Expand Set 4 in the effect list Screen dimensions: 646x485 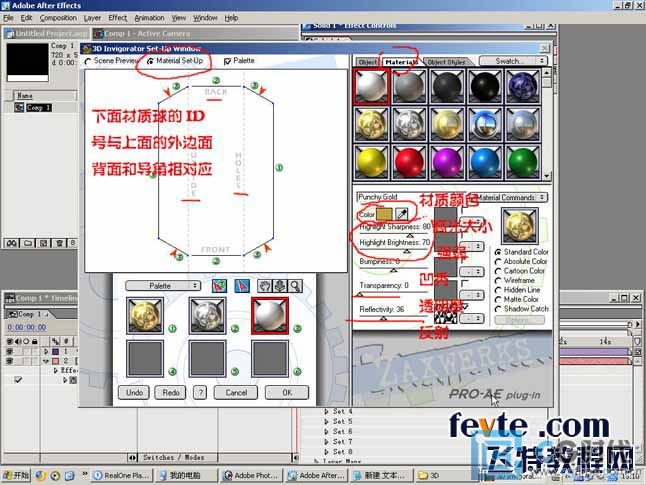(x=326, y=411)
